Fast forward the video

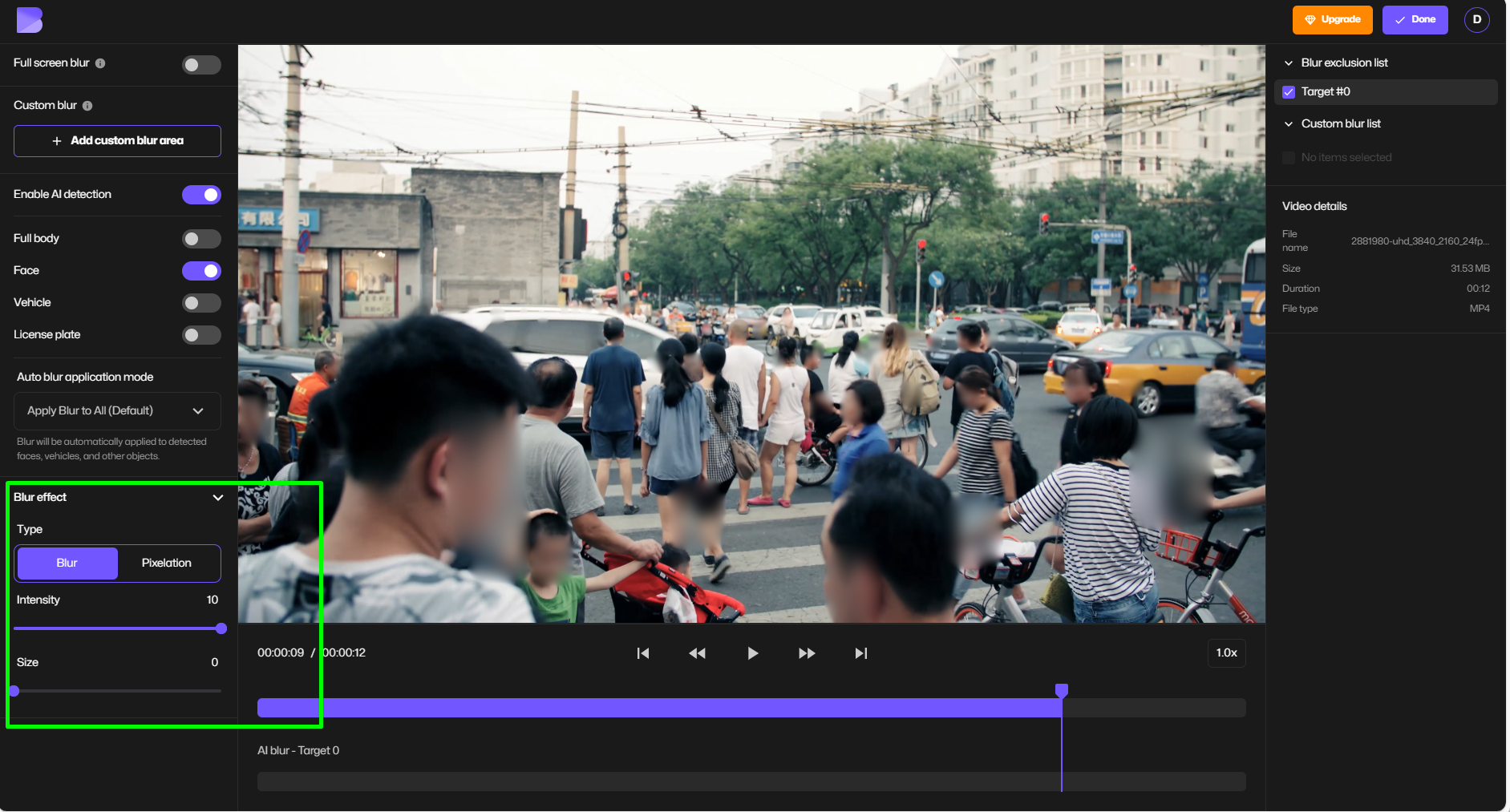806,652
